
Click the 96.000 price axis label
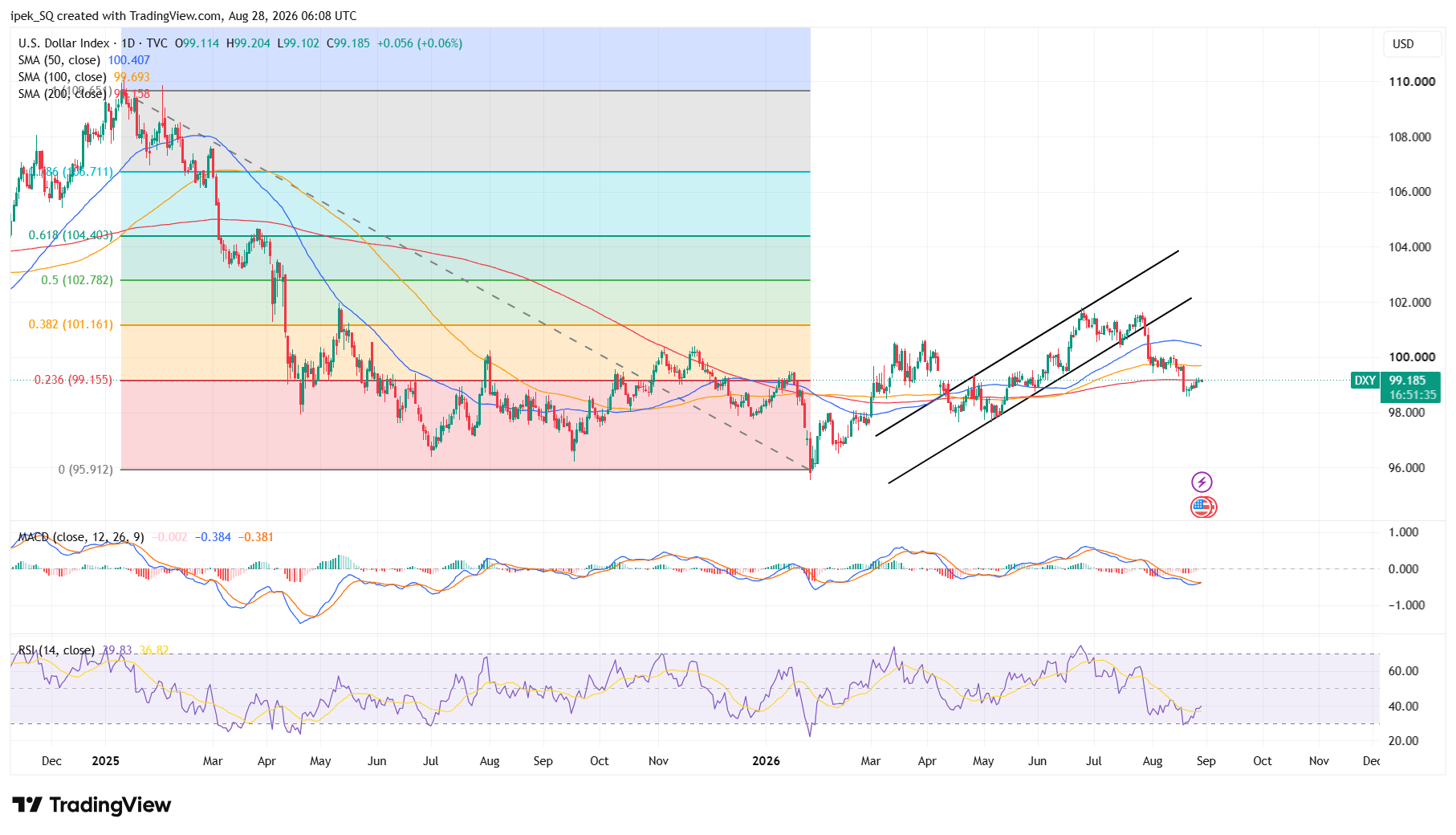(x=1407, y=468)
